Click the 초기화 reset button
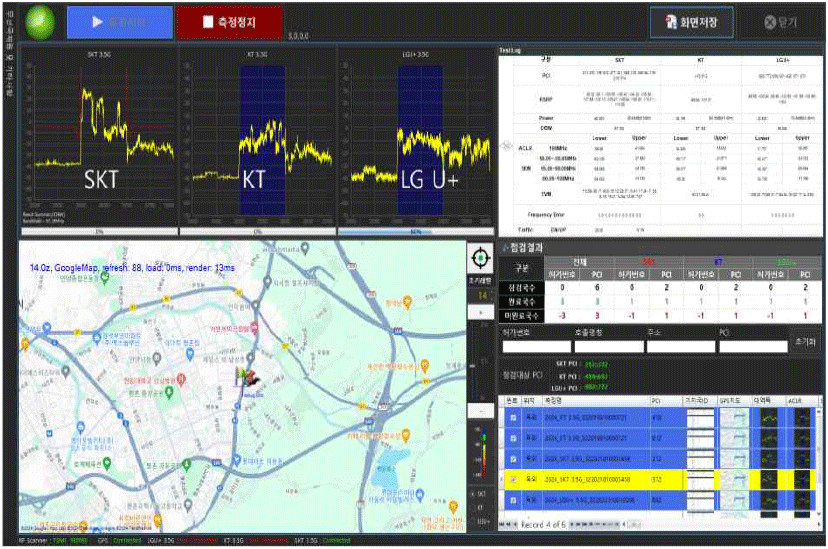Viewport: 828px width, 549px height. 805,342
